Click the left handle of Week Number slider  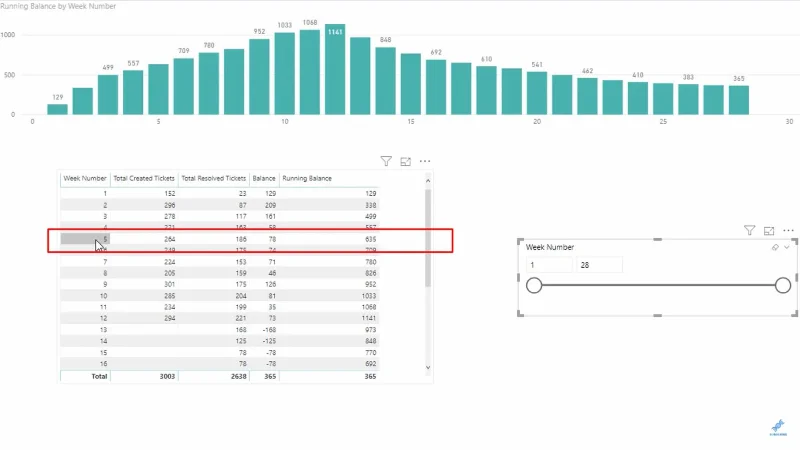[x=534, y=285]
